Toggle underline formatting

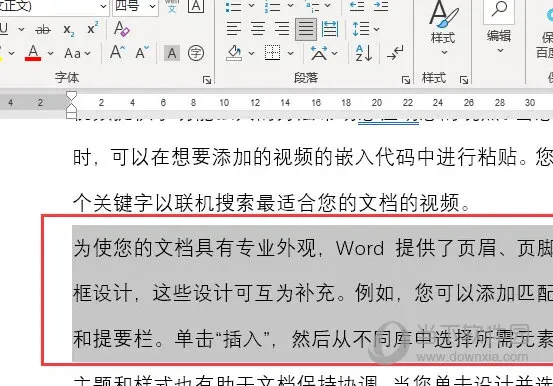click(4, 29)
